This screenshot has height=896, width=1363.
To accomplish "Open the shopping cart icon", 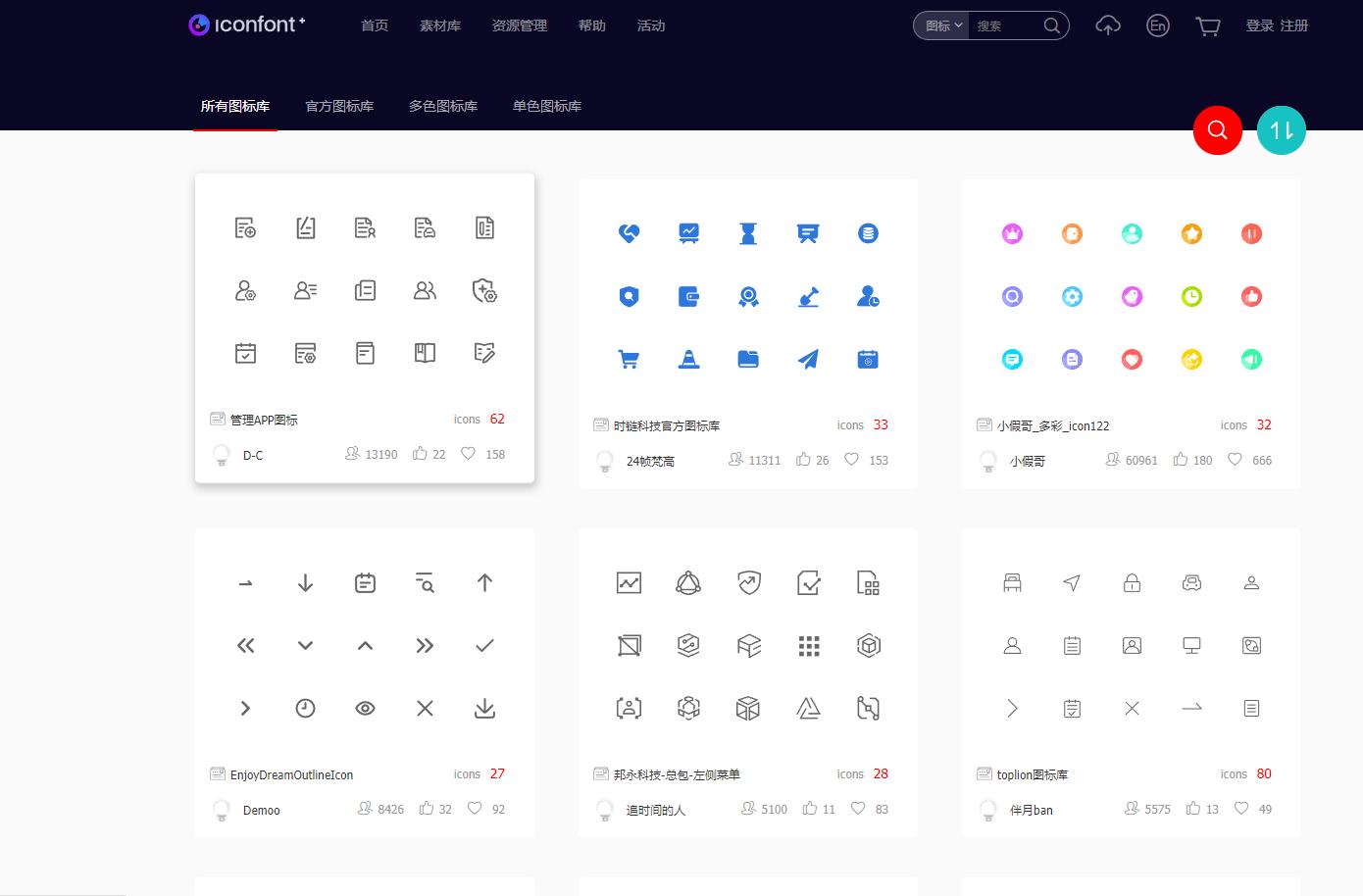I will (x=1207, y=26).
